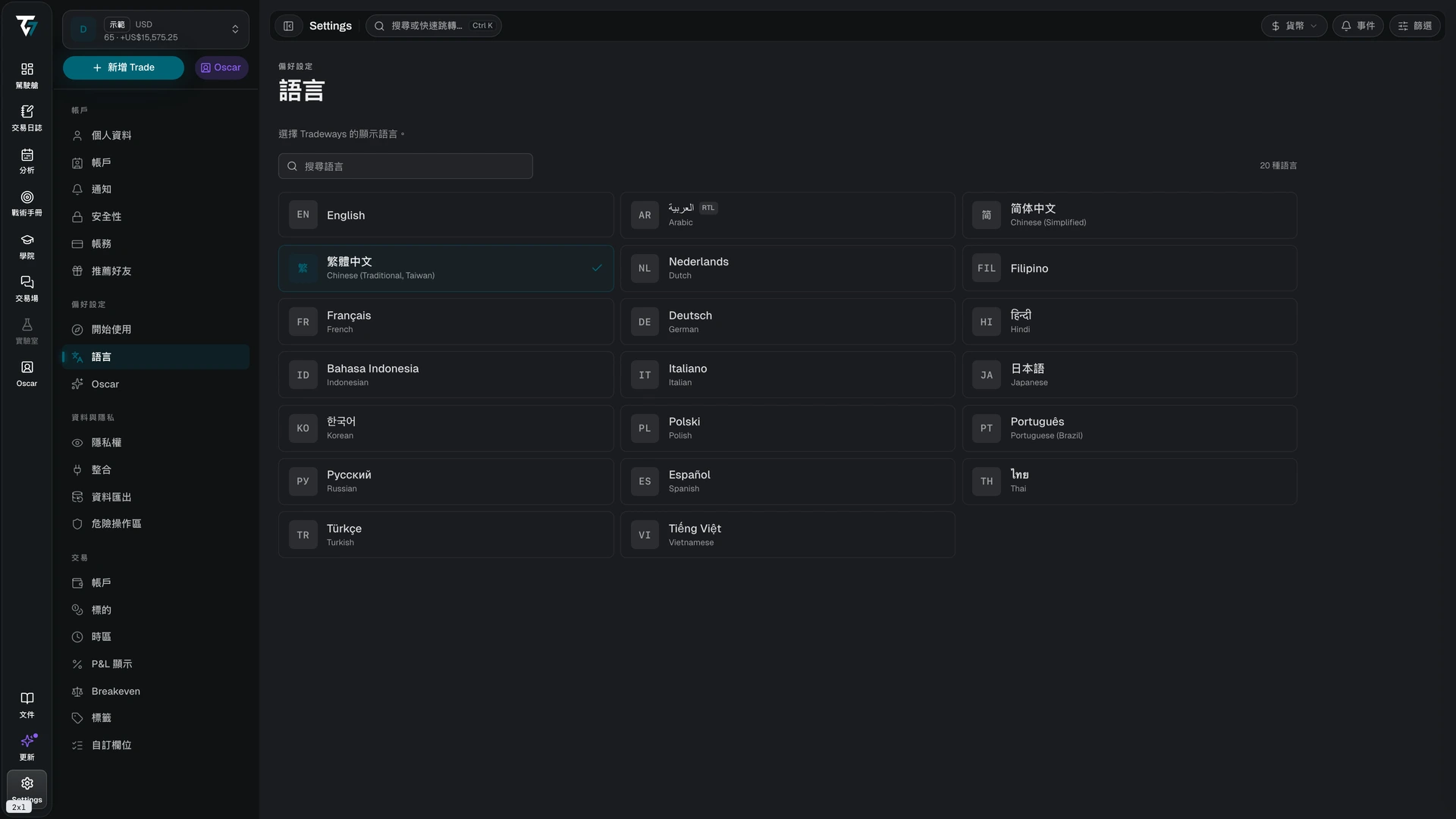Viewport: 1456px width, 819px height.
Task: Select Português Brazil language option
Action: tap(1129, 428)
